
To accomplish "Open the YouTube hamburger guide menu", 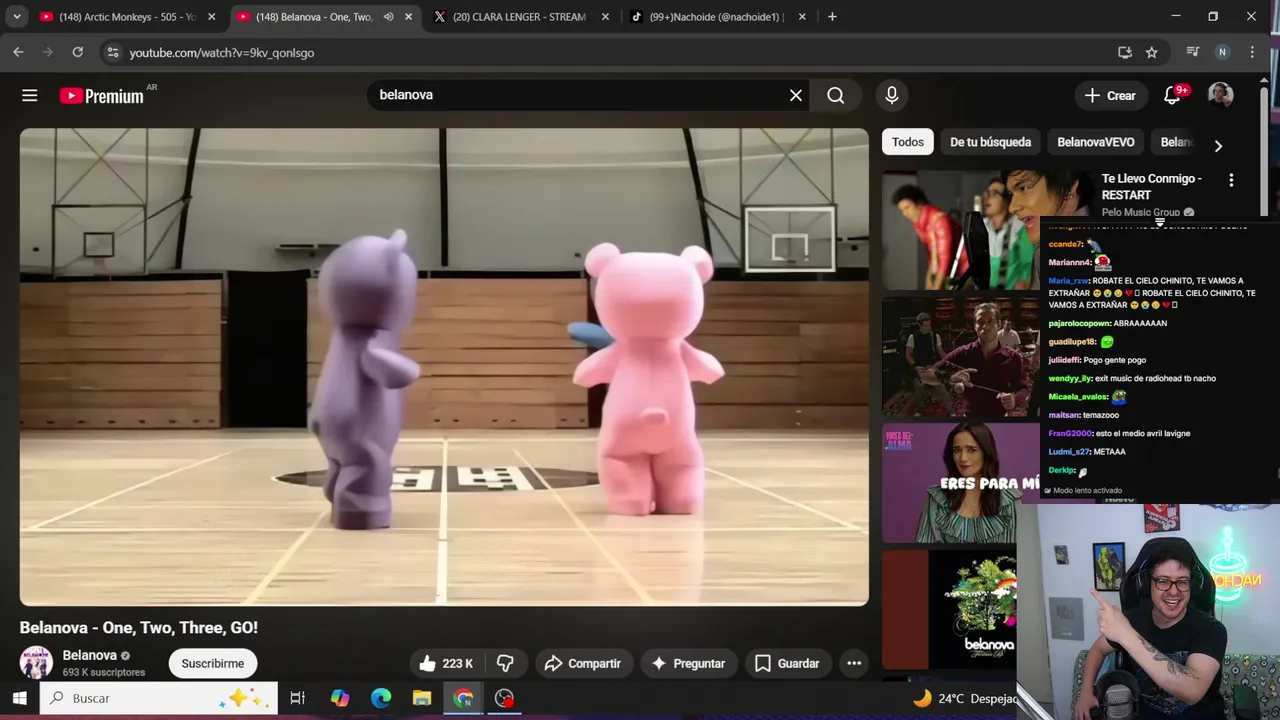I will (x=30, y=95).
